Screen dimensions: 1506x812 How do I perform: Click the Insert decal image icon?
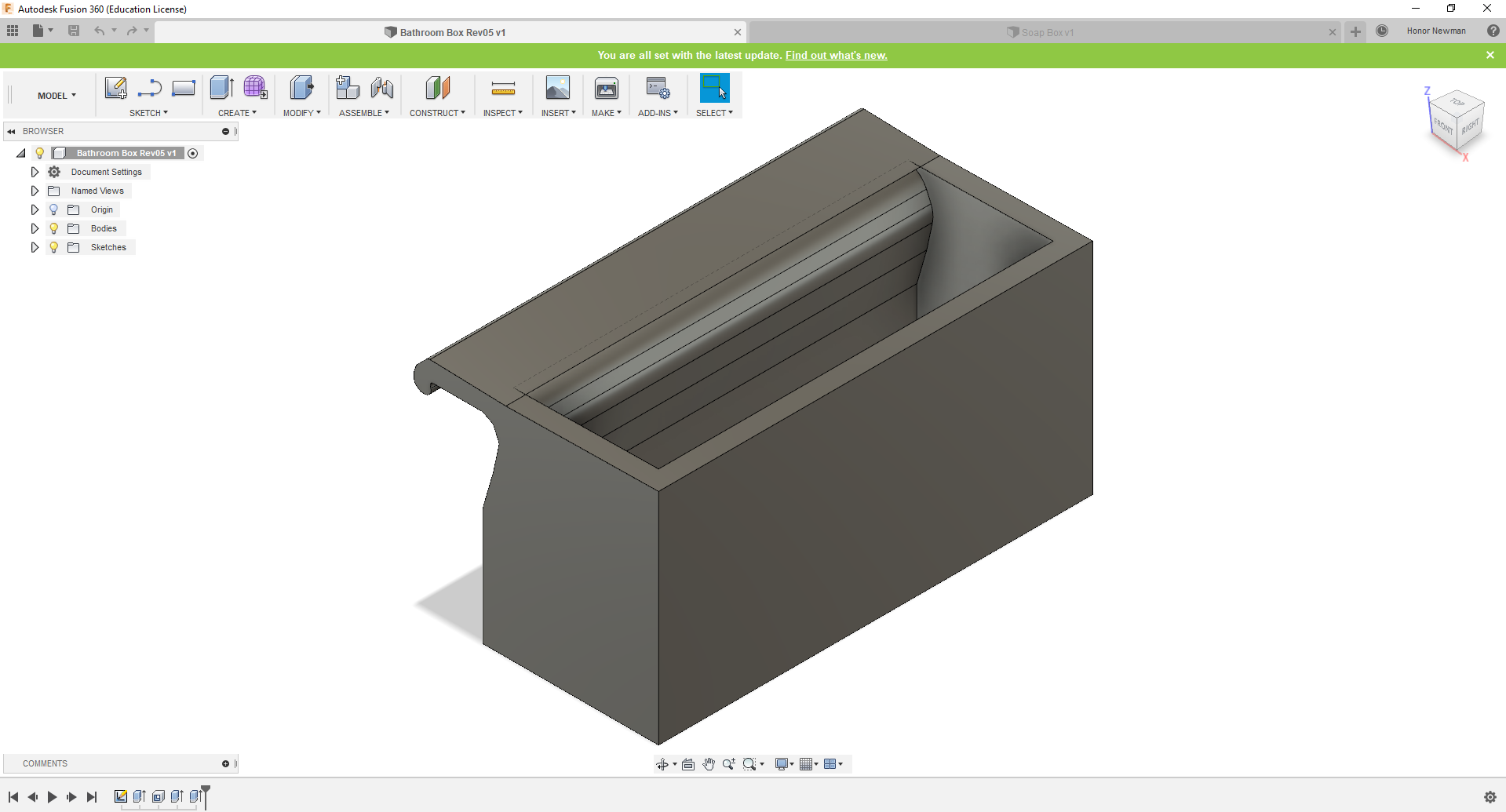(x=558, y=88)
